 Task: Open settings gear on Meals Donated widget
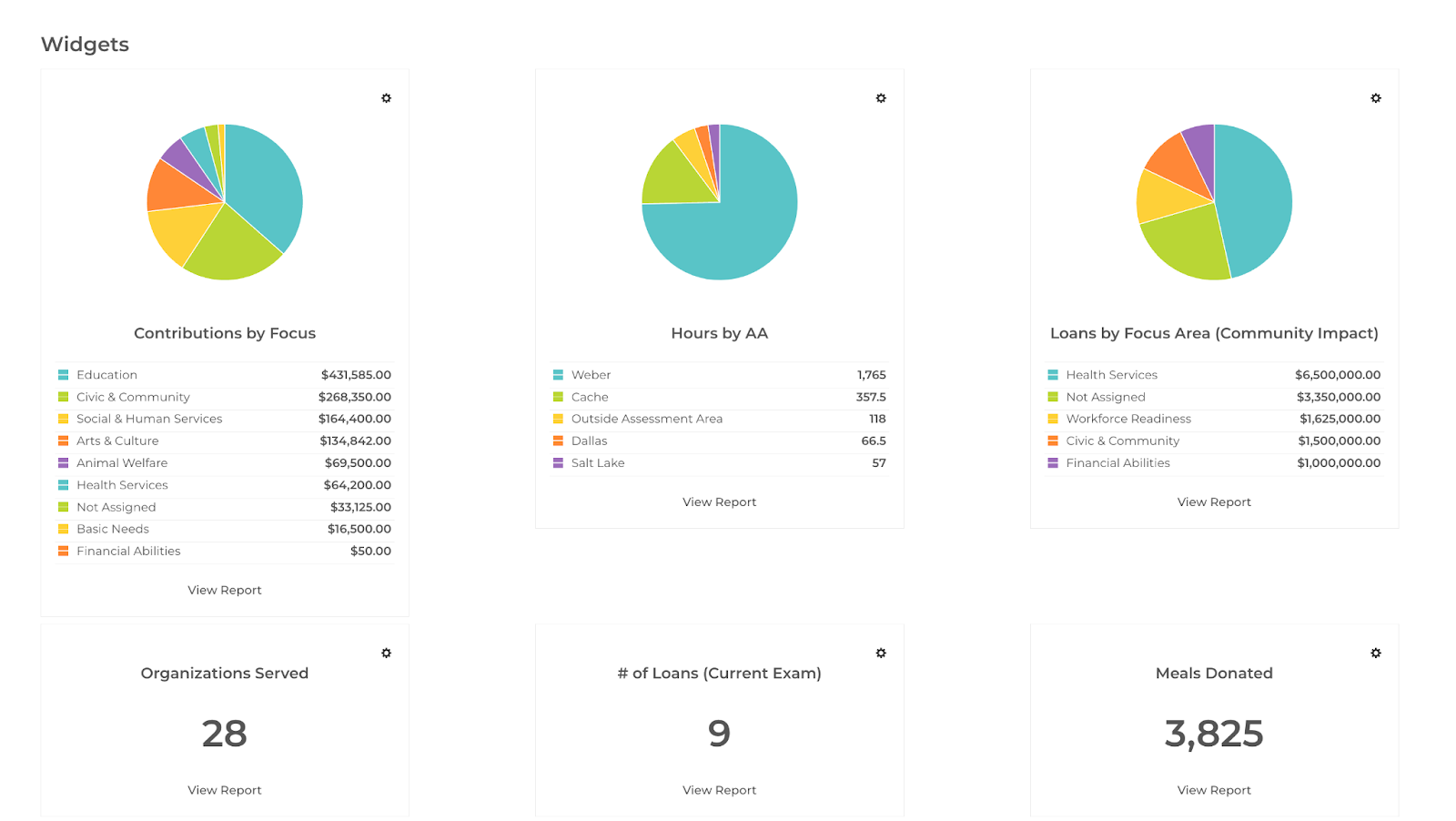click(x=1376, y=654)
